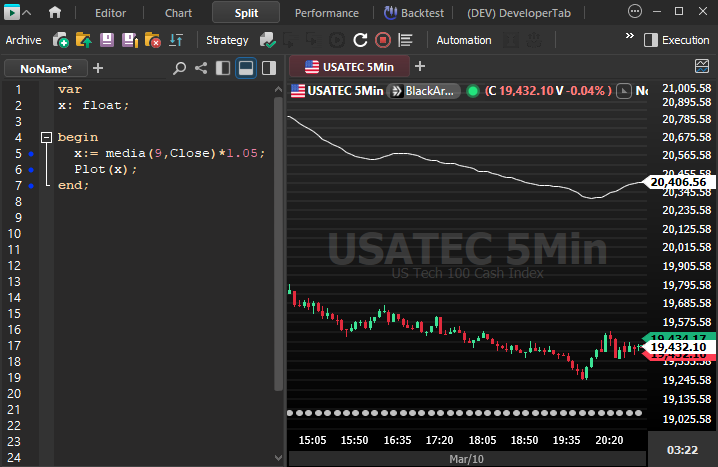This screenshot has height=467, width=718.
Task: Open a strategy from the folder icon
Action: click(84, 40)
